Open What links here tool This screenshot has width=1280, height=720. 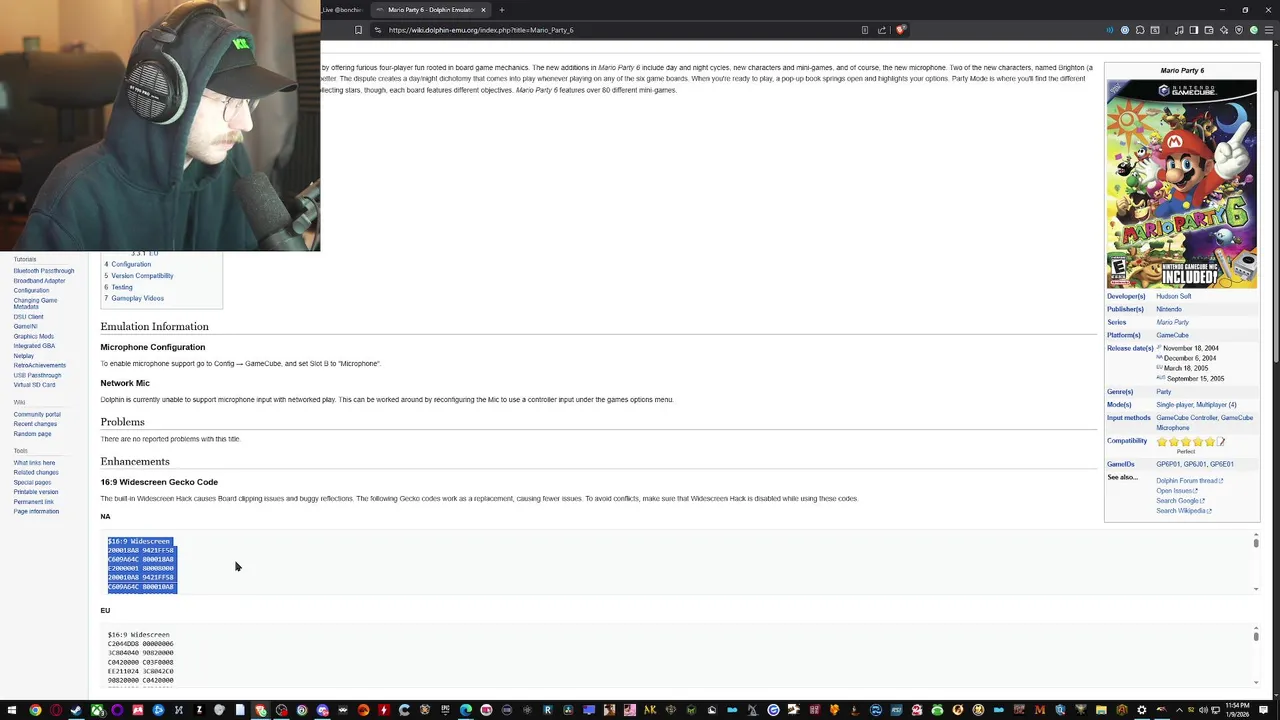pos(34,463)
